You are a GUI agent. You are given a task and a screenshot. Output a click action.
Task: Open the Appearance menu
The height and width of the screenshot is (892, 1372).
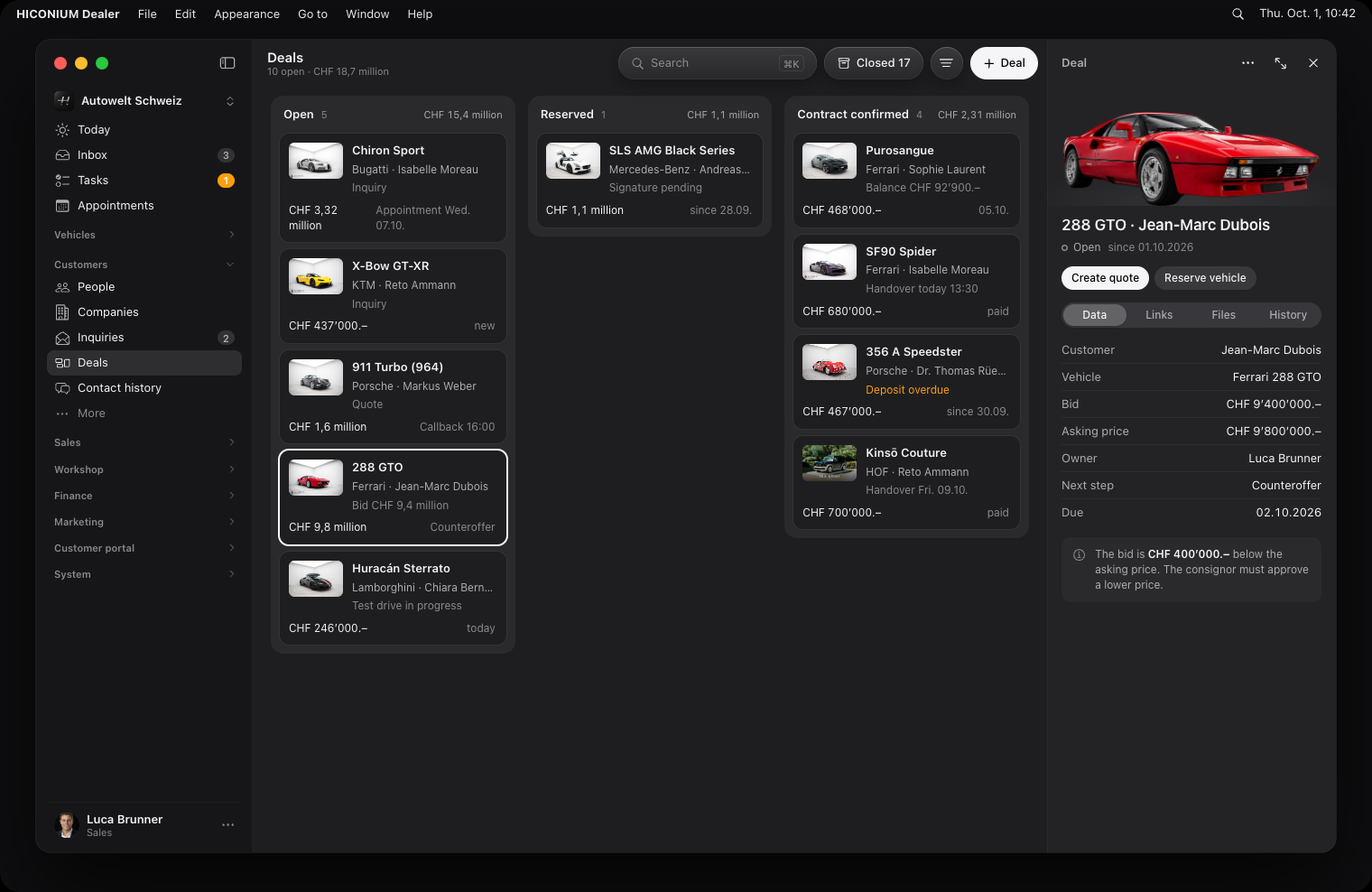tap(246, 14)
